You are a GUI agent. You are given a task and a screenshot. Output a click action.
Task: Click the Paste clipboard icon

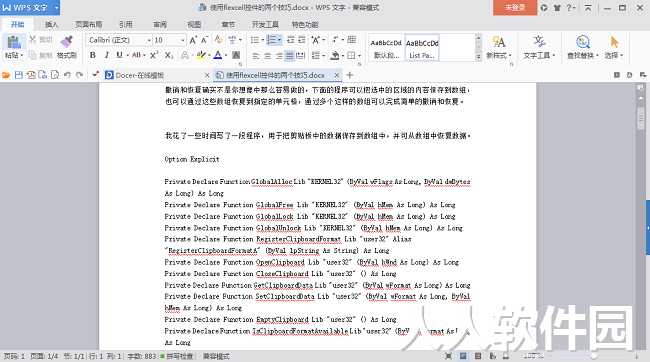coord(14,42)
